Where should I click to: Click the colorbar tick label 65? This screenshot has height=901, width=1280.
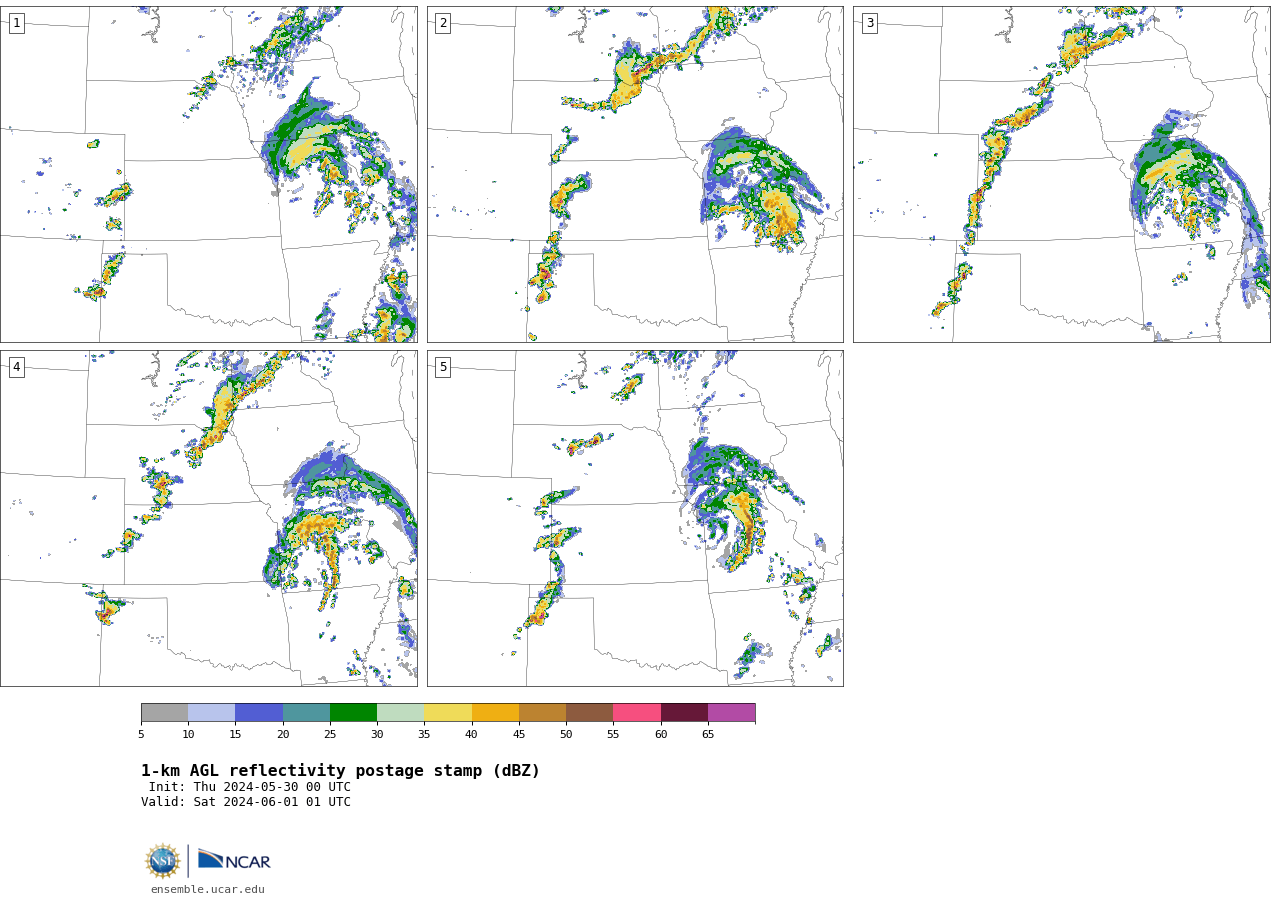pyautogui.click(x=708, y=735)
